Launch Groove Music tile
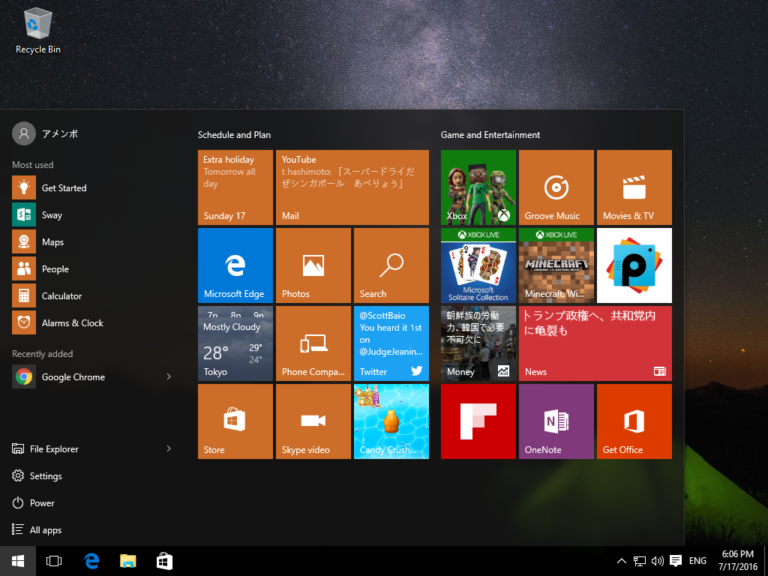768x576 pixels. pyautogui.click(x=556, y=188)
